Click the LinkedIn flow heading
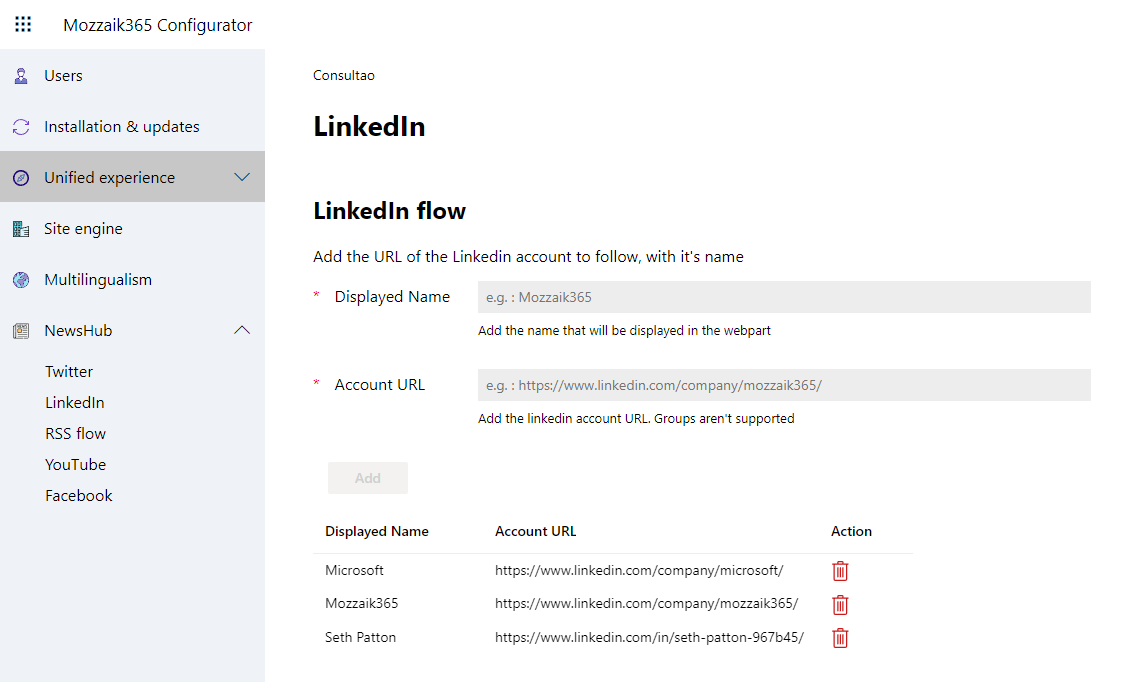 pos(390,211)
